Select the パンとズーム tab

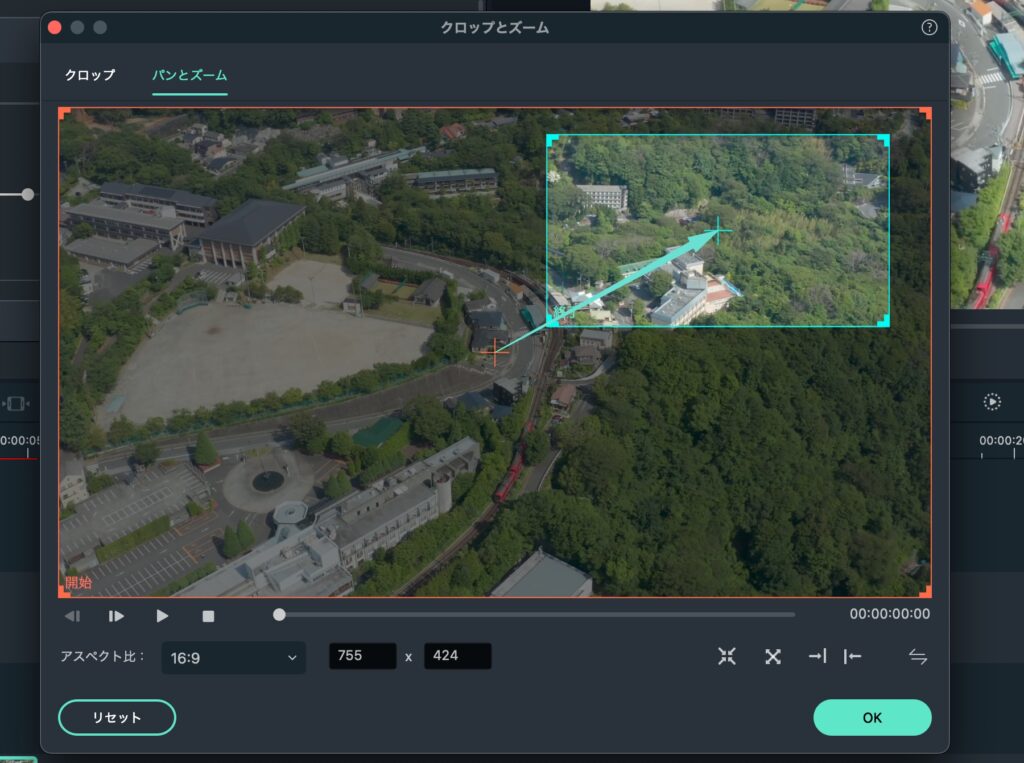pos(190,75)
